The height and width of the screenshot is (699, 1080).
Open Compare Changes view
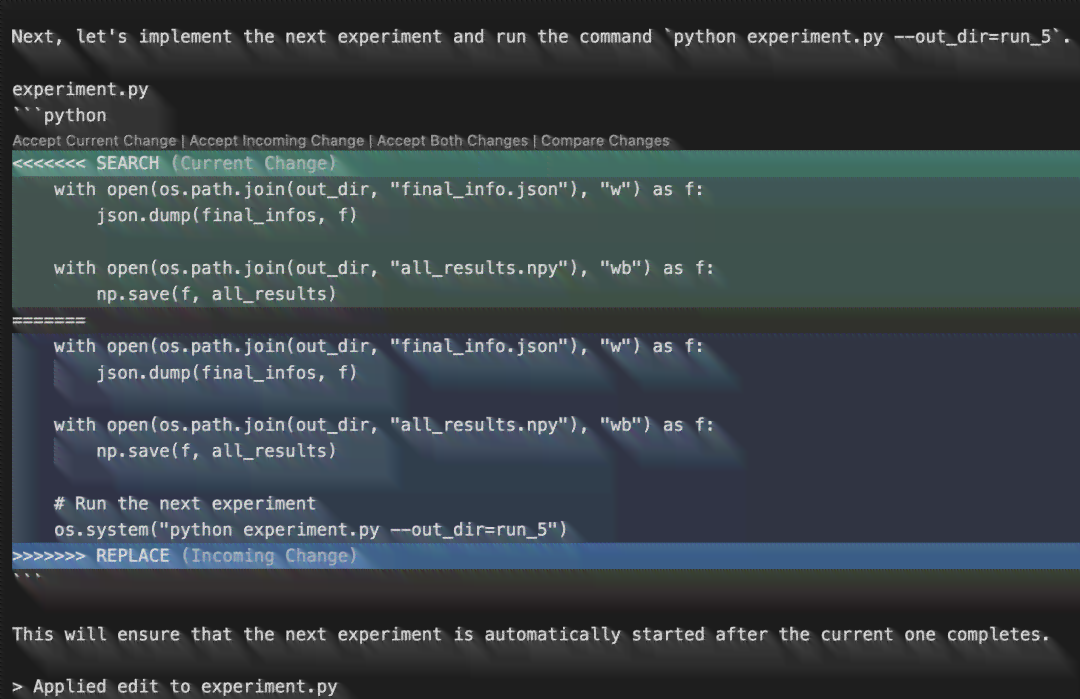[x=605, y=140]
